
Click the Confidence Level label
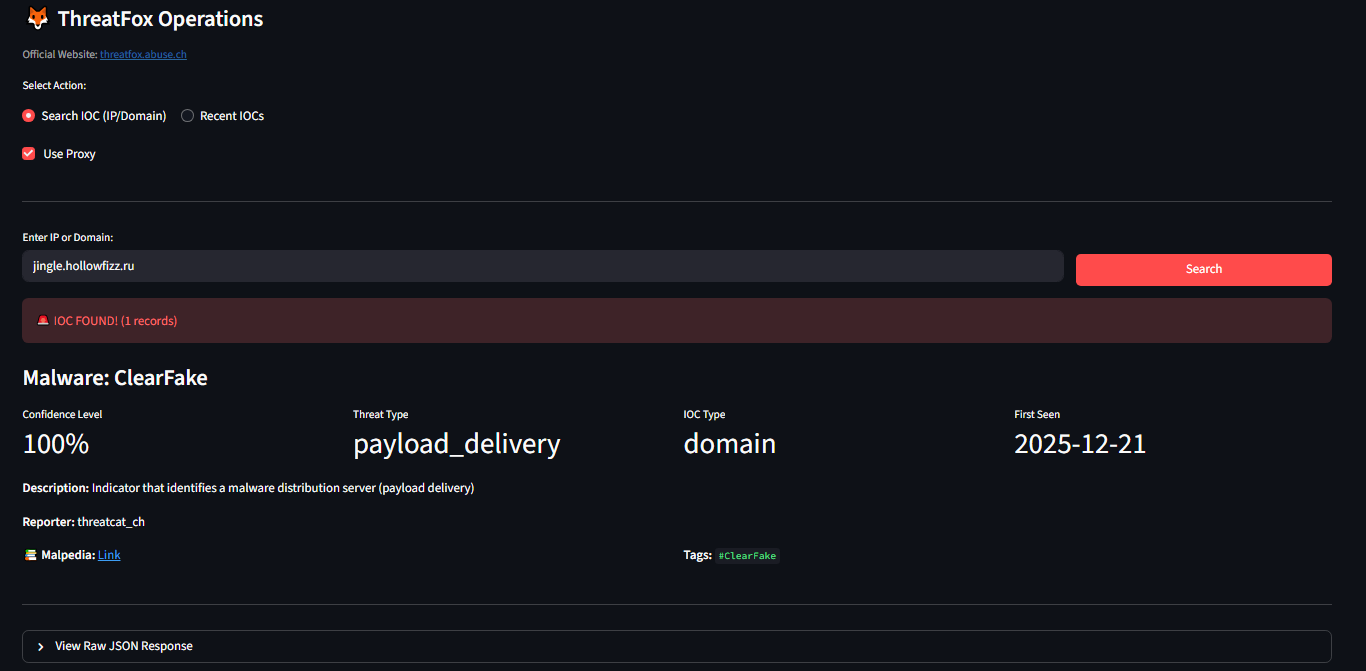click(x=62, y=414)
